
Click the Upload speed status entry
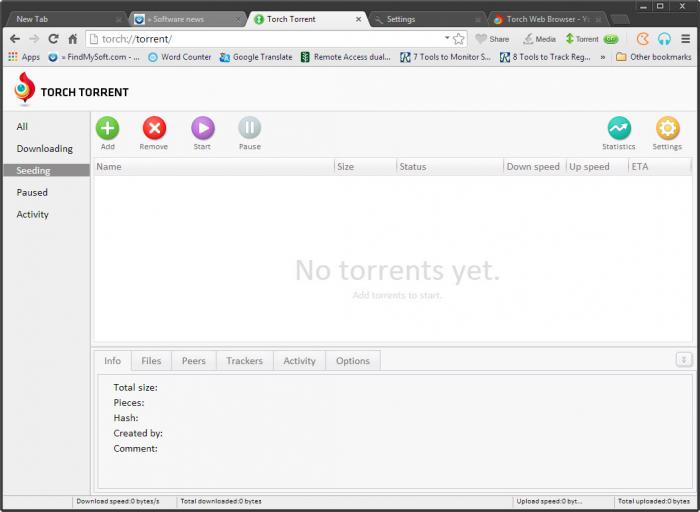(549, 501)
